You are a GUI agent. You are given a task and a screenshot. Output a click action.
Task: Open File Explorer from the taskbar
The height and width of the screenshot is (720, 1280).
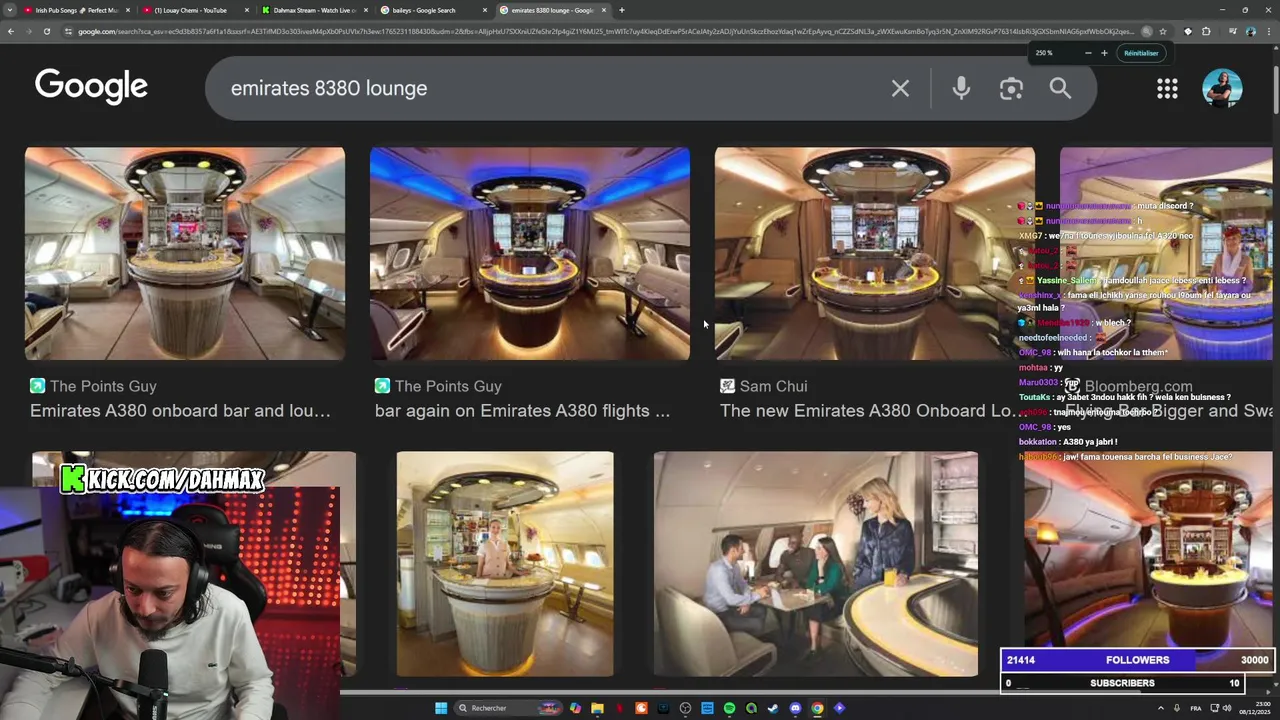(597, 708)
